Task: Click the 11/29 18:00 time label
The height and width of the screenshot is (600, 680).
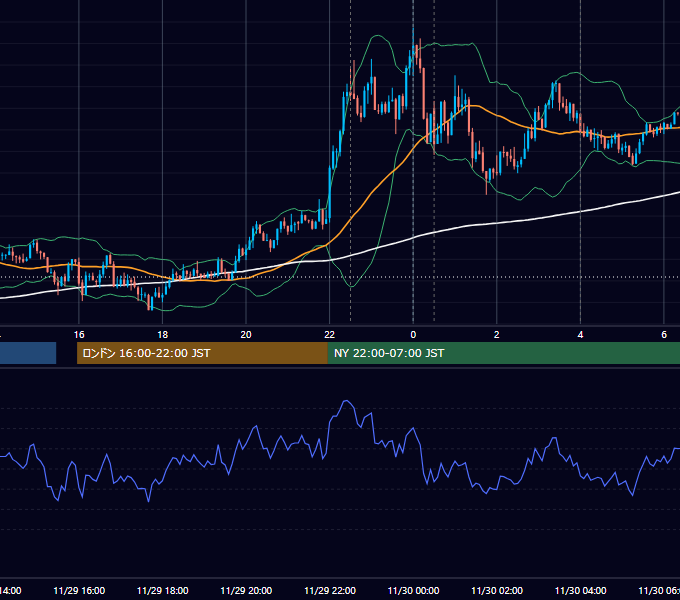Action: click(x=163, y=590)
